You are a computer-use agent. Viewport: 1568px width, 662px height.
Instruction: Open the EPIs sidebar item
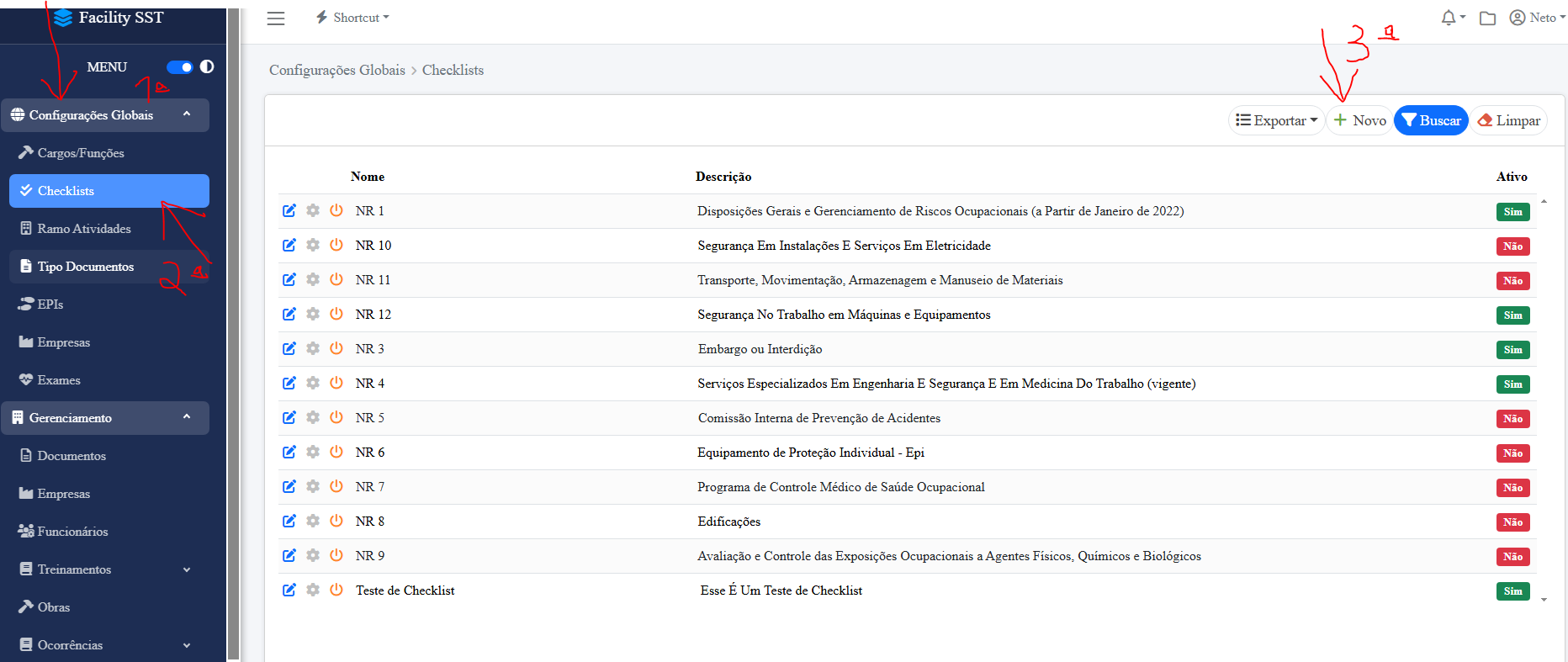coord(50,305)
